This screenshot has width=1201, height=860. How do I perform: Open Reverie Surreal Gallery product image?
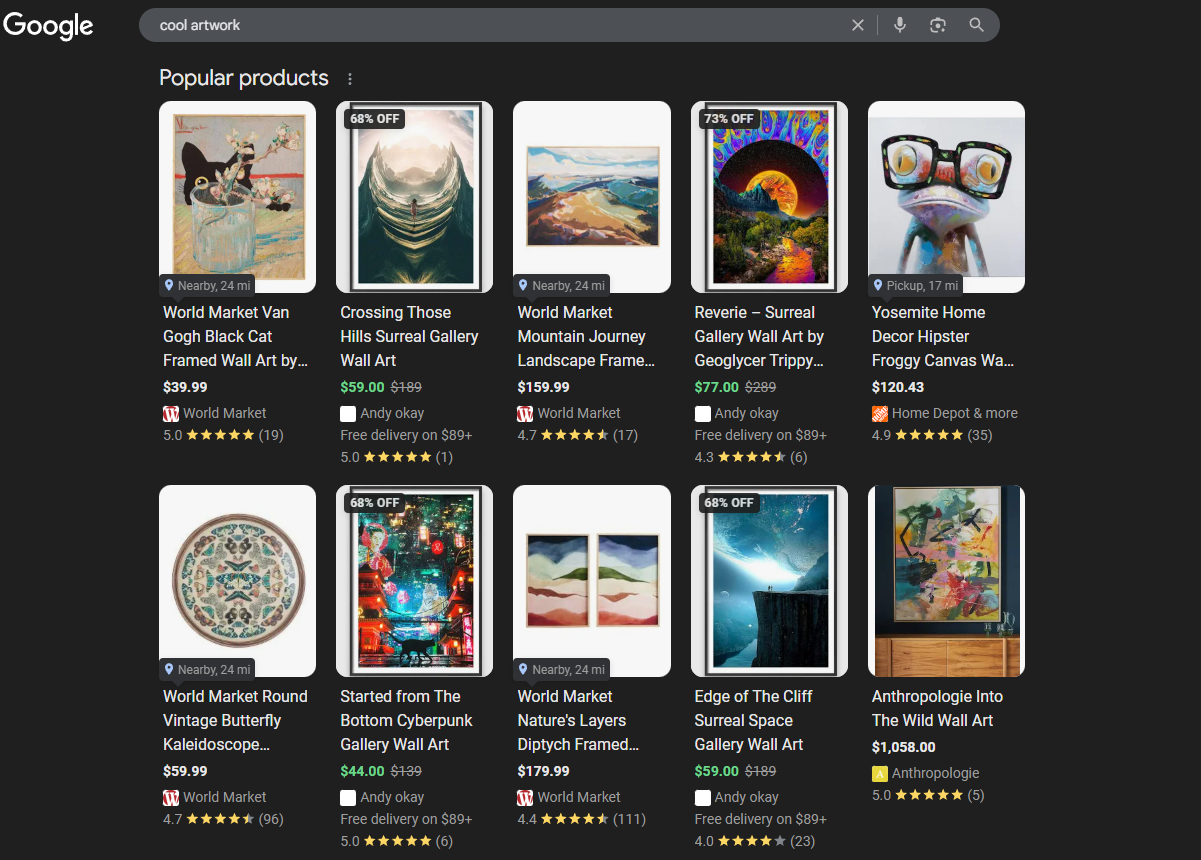pos(769,197)
